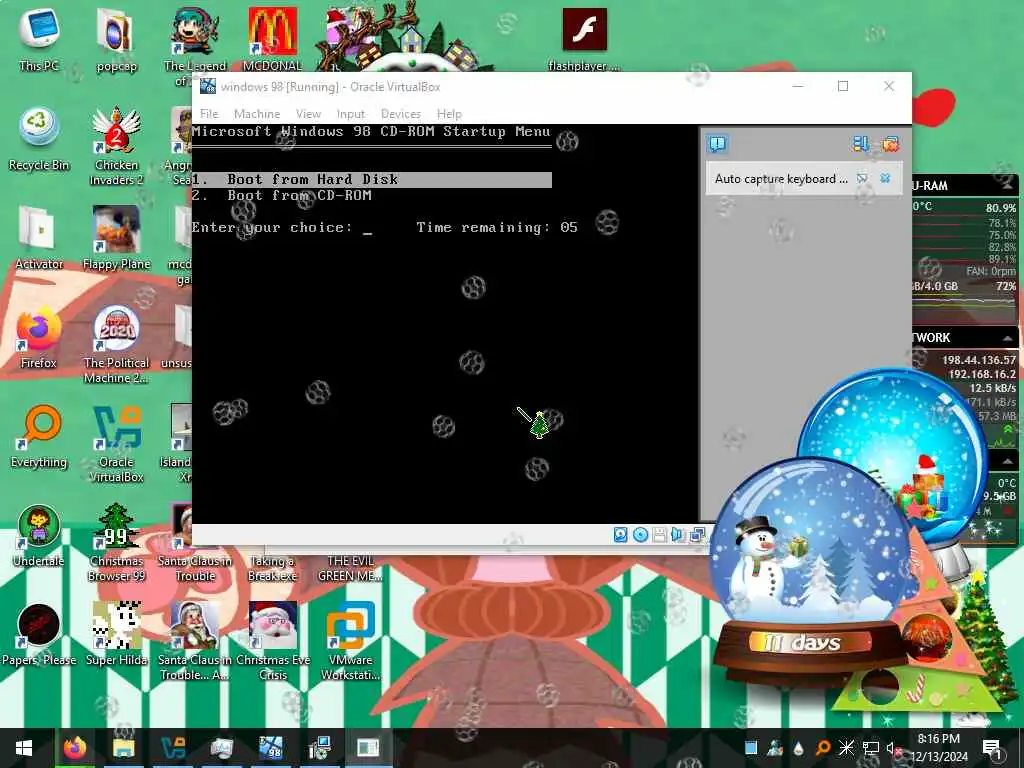
Task: Click the notification center speech-bubble icon in VirtualBox
Action: click(x=717, y=144)
